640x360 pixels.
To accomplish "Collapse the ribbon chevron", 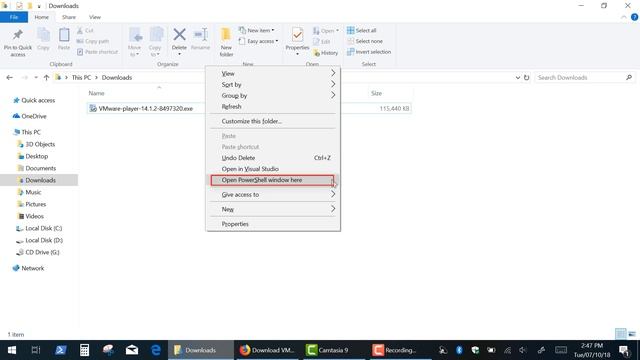I will point(624,17).
